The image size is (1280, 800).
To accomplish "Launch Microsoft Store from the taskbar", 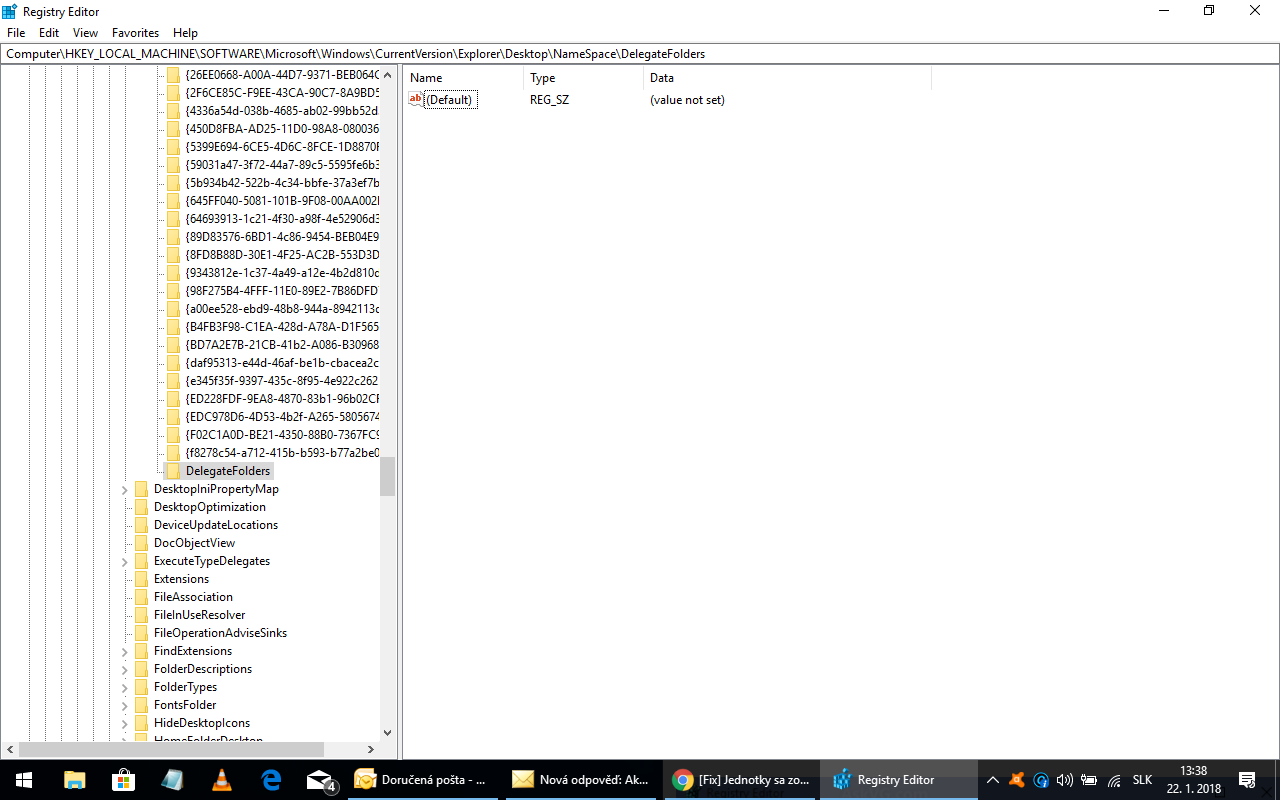I will click(x=123, y=780).
